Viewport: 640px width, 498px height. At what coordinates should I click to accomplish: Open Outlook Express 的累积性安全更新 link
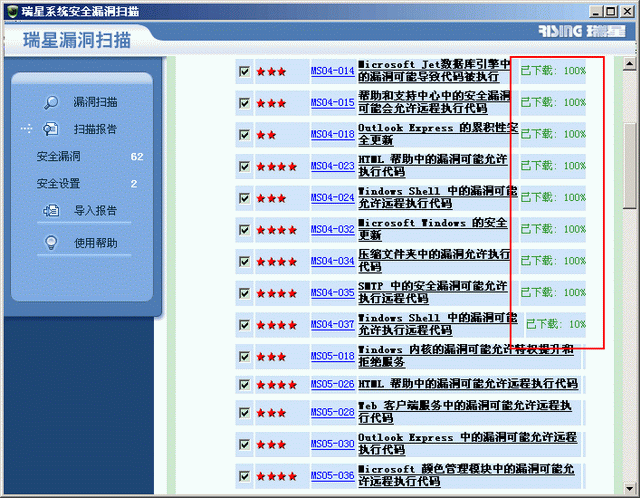[x=438, y=134]
